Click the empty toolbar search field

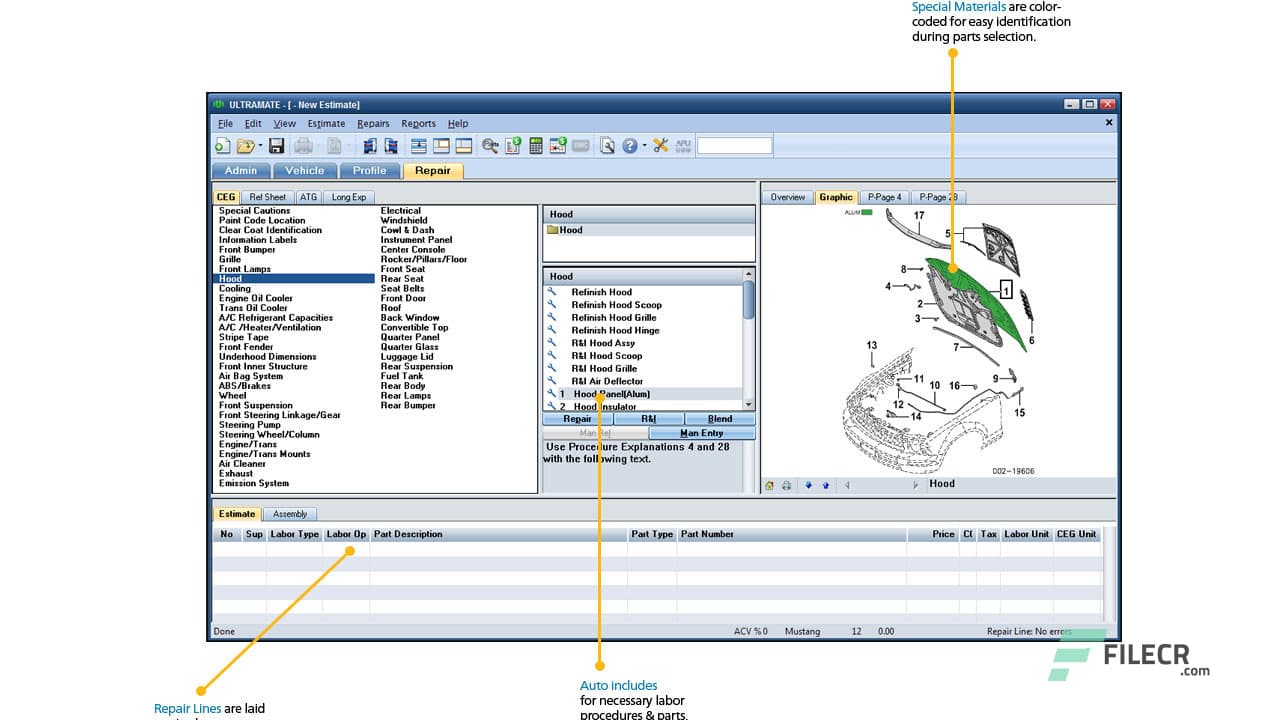(x=734, y=146)
